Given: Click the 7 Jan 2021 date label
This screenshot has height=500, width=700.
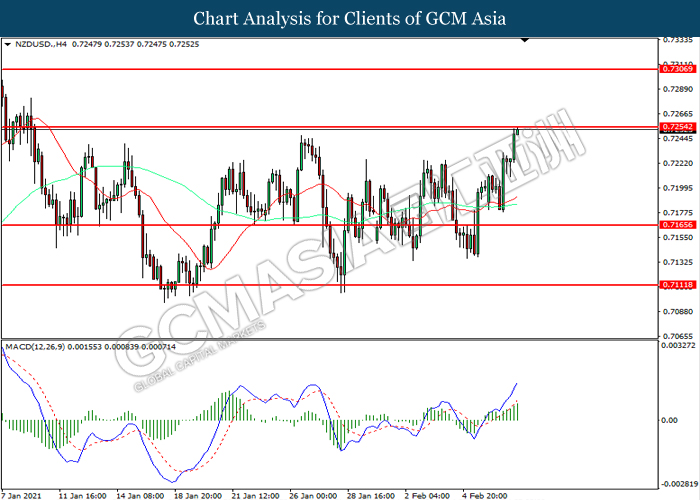Looking at the screenshot, I should [22, 494].
